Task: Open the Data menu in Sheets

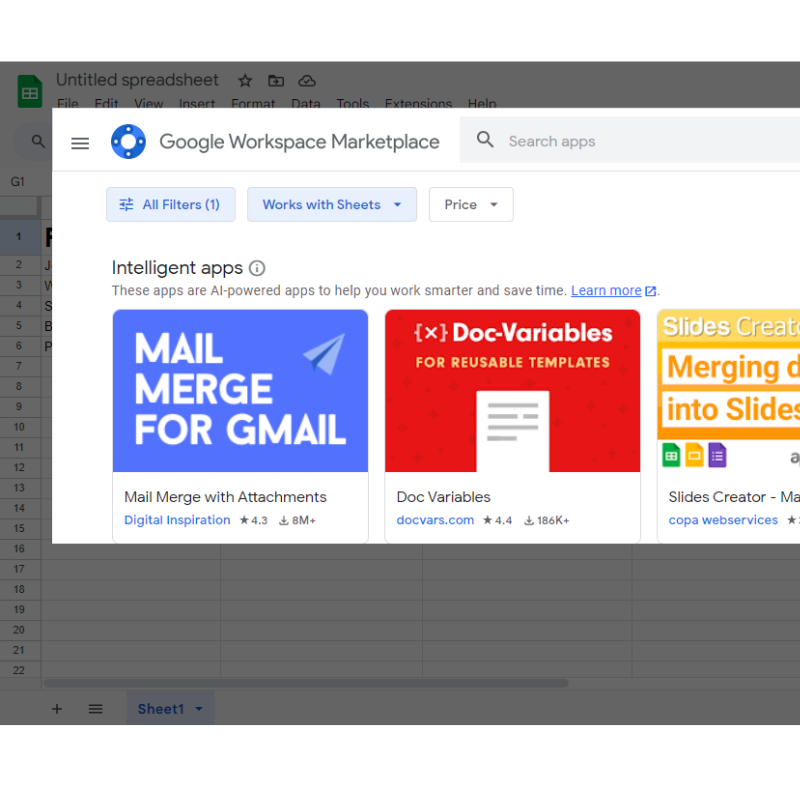Action: [306, 104]
